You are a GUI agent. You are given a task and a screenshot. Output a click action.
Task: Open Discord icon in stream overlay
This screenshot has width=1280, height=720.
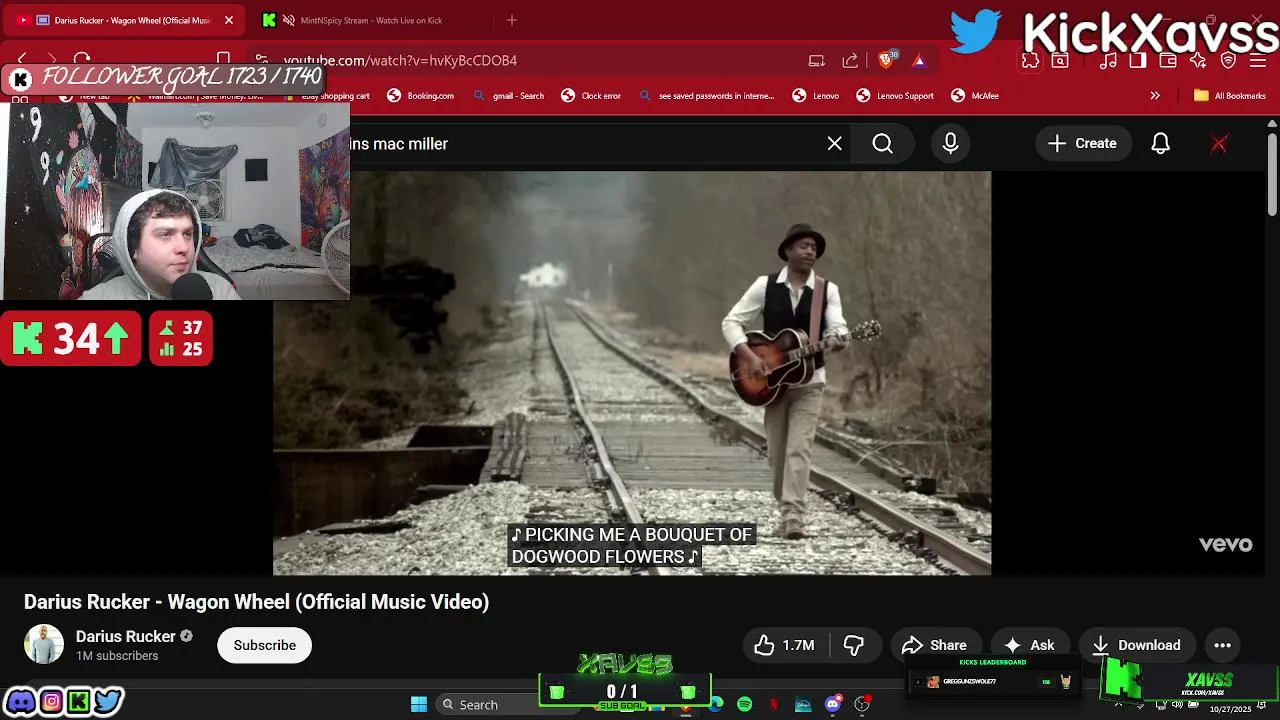coord(20,702)
